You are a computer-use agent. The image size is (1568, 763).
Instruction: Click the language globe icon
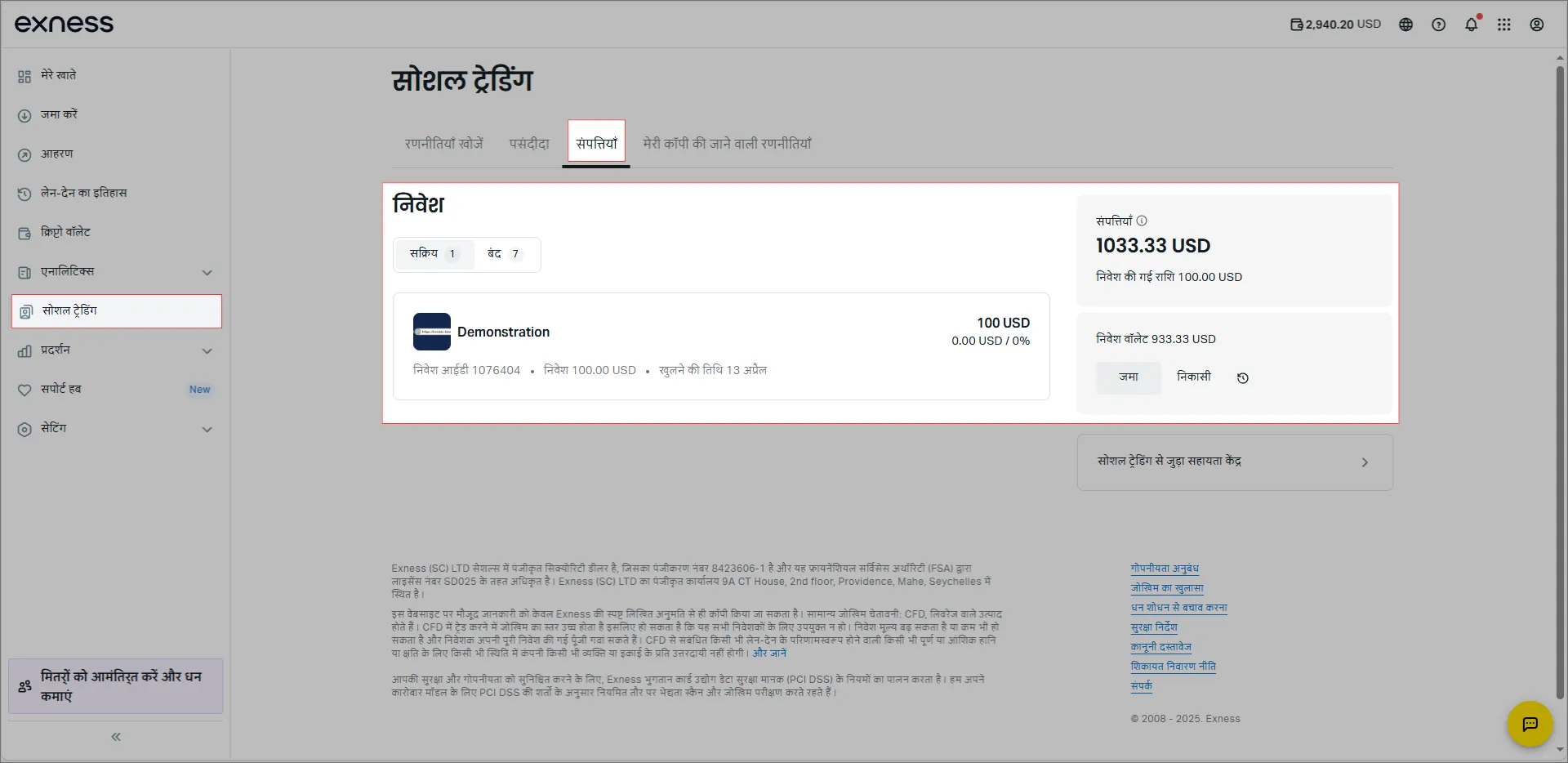(1405, 25)
